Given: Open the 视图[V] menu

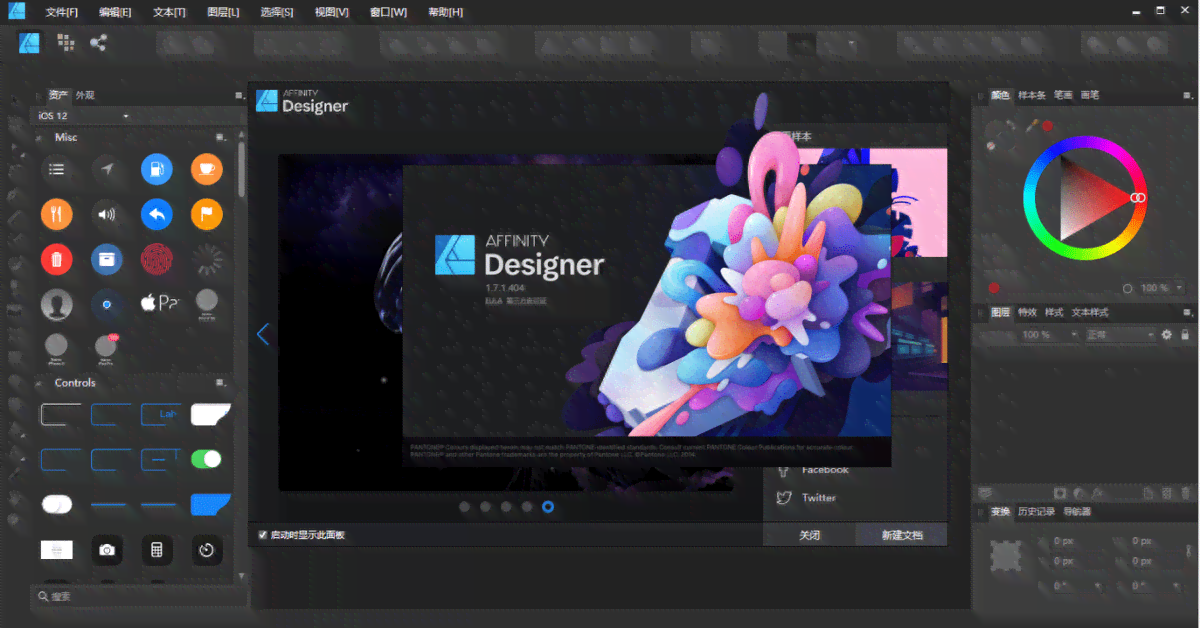Looking at the screenshot, I should tap(331, 12).
